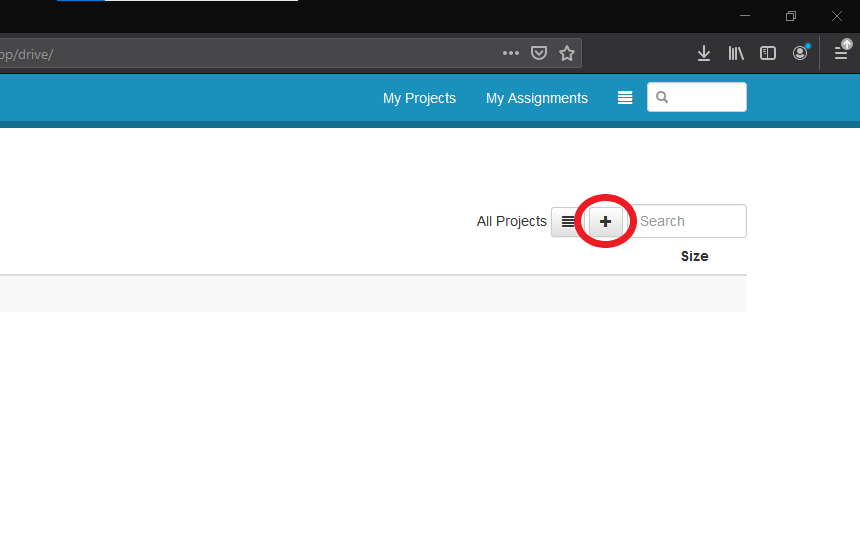Minimize the browser window
The image size is (860, 534).
pos(745,16)
